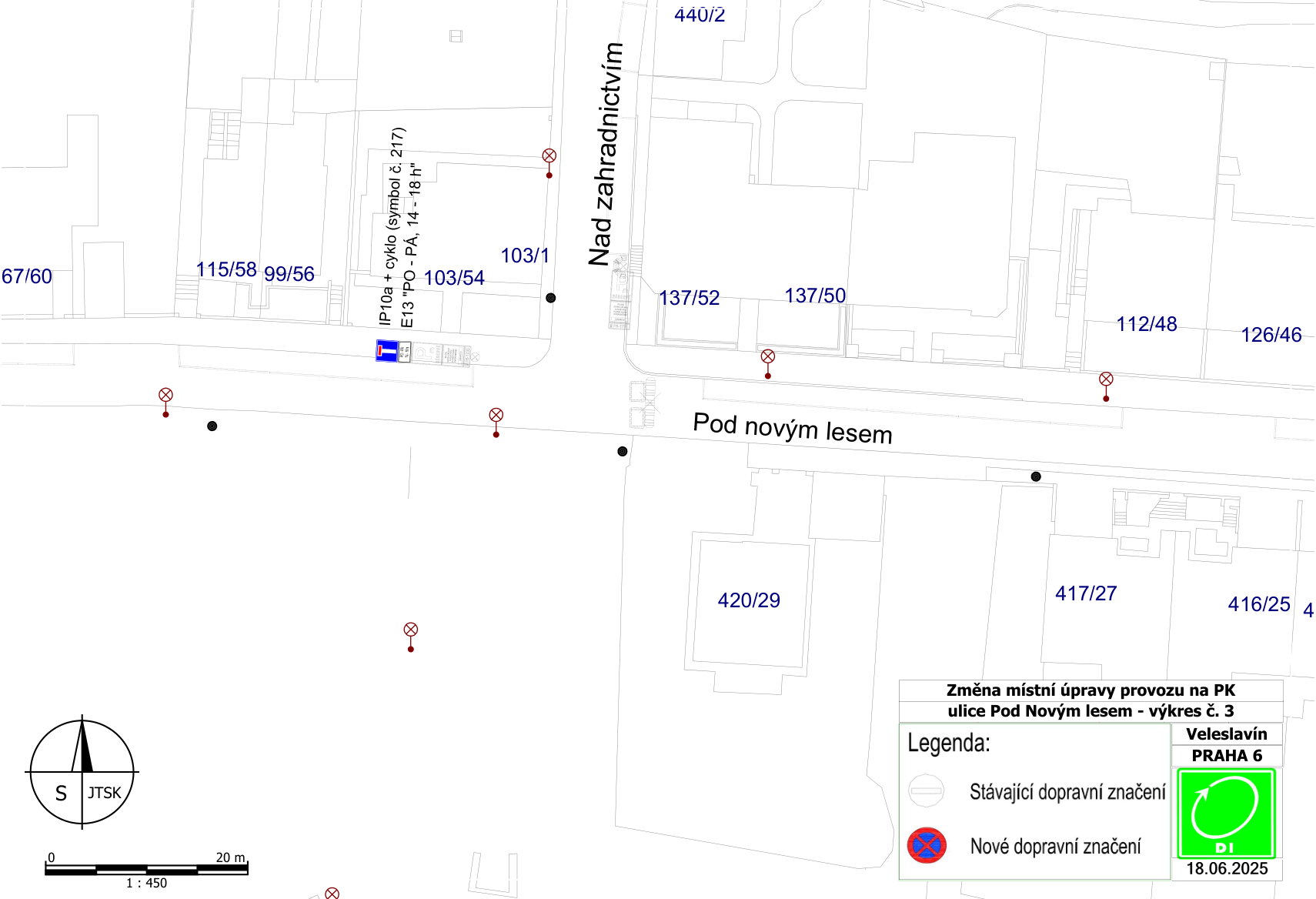Select the isolated lamp symbol in southern open area
The height and width of the screenshot is (899, 1316).
pyautogui.click(x=411, y=637)
